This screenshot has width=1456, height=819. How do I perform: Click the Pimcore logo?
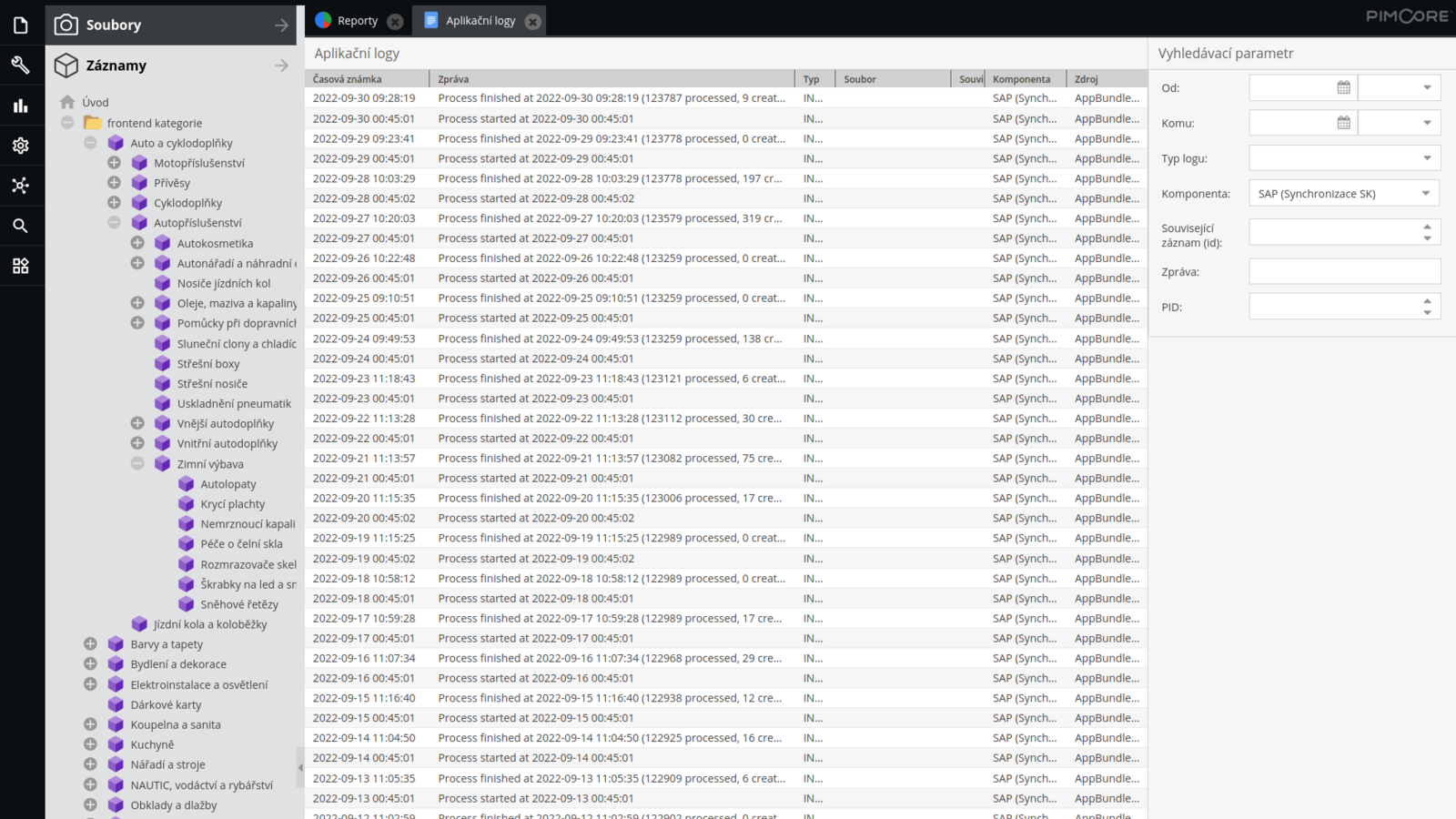1407,16
